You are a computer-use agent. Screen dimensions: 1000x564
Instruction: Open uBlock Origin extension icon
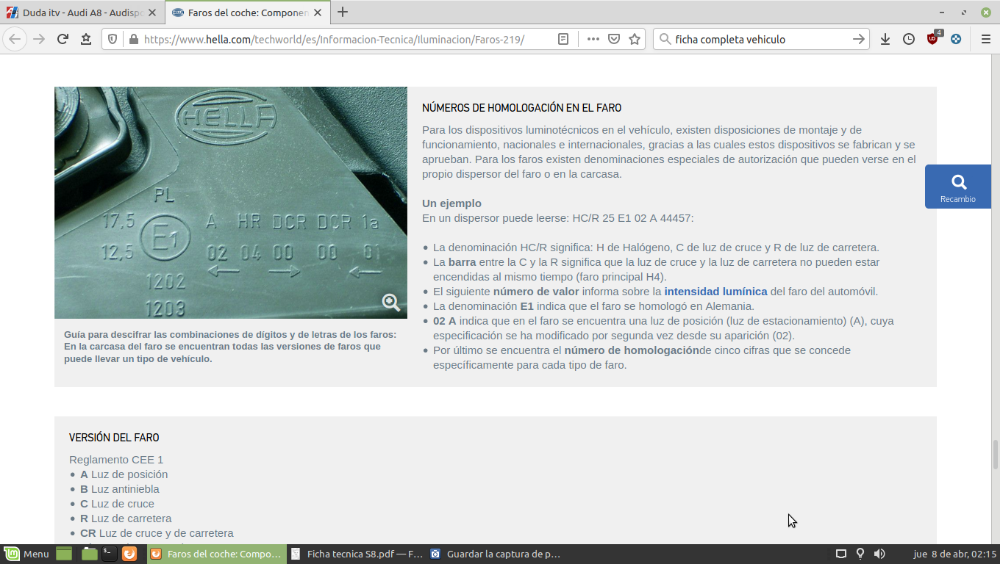pos(933,38)
